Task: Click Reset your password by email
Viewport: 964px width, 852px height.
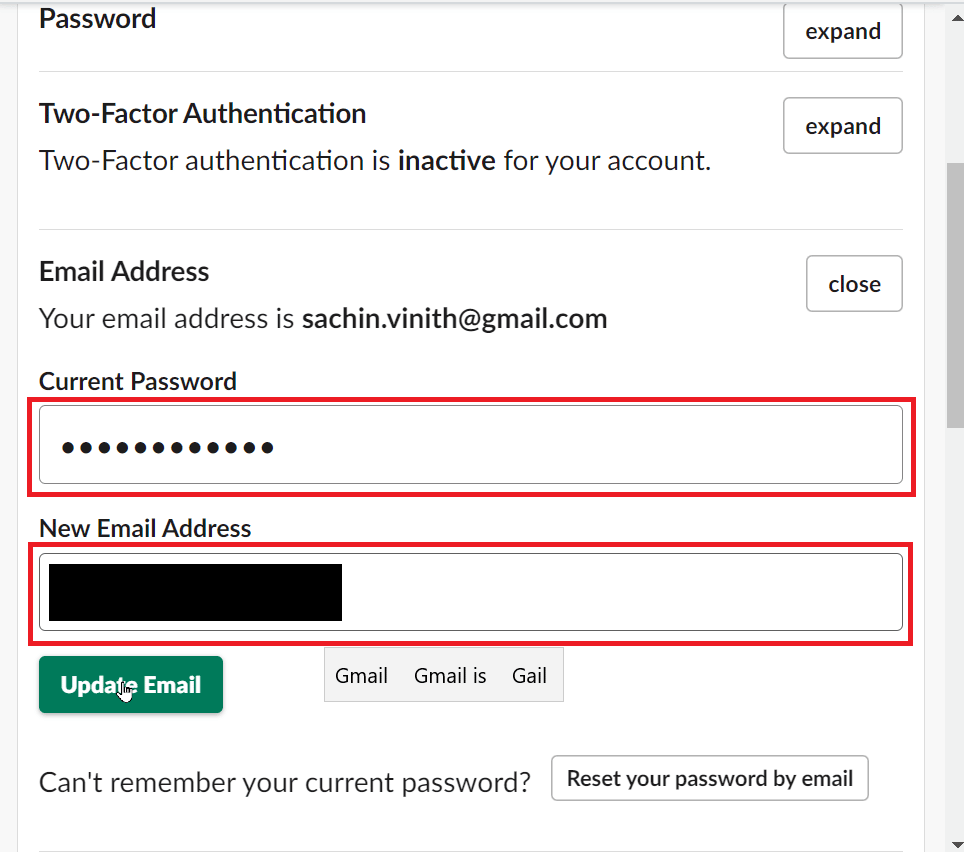Action: 709,779
